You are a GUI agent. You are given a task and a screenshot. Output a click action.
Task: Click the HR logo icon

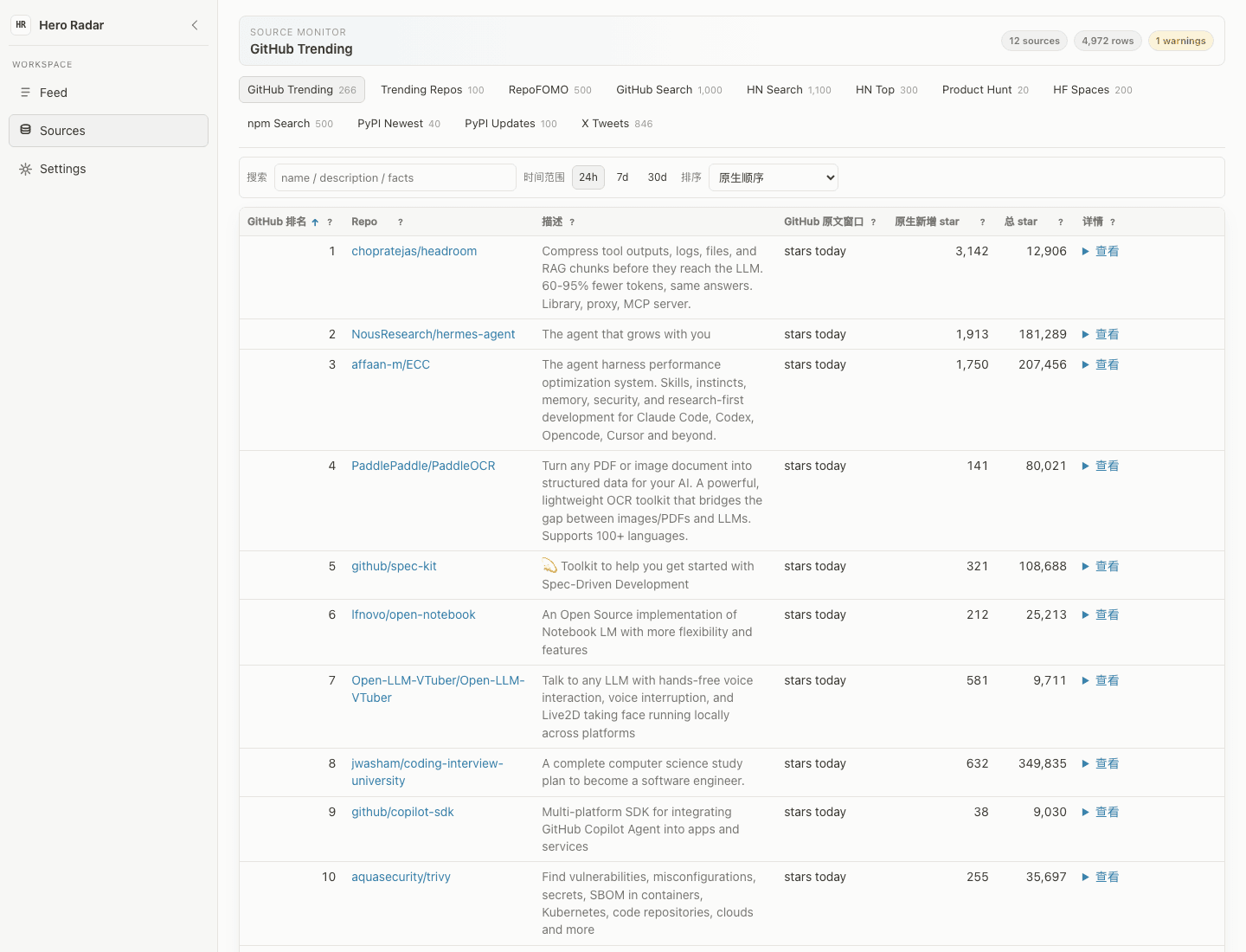[21, 25]
